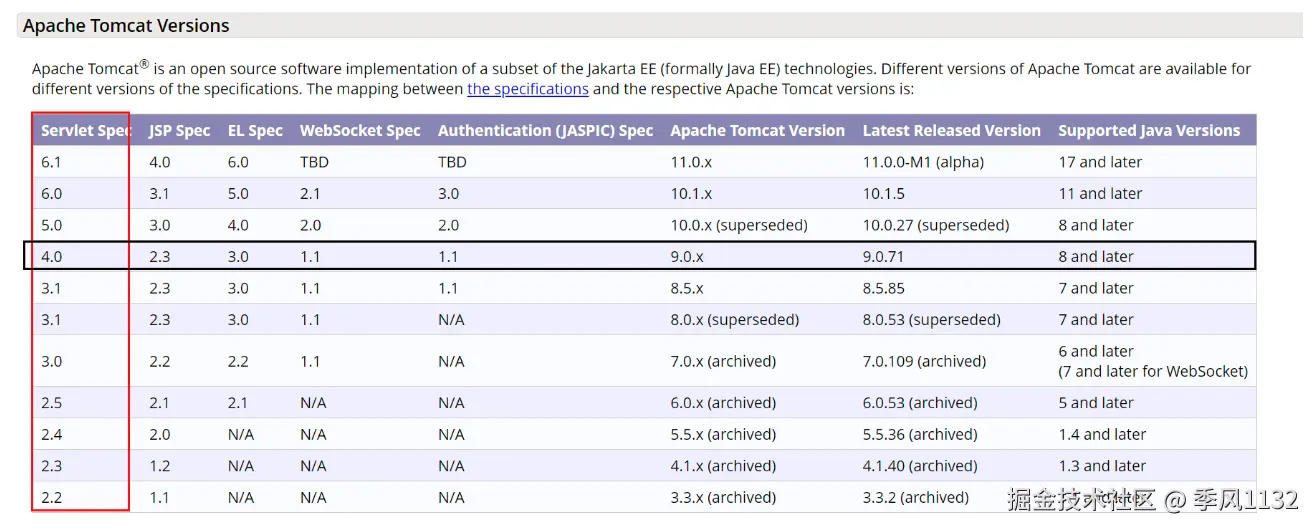Select the 11.0.x Tomcat version cell

[x=691, y=162]
